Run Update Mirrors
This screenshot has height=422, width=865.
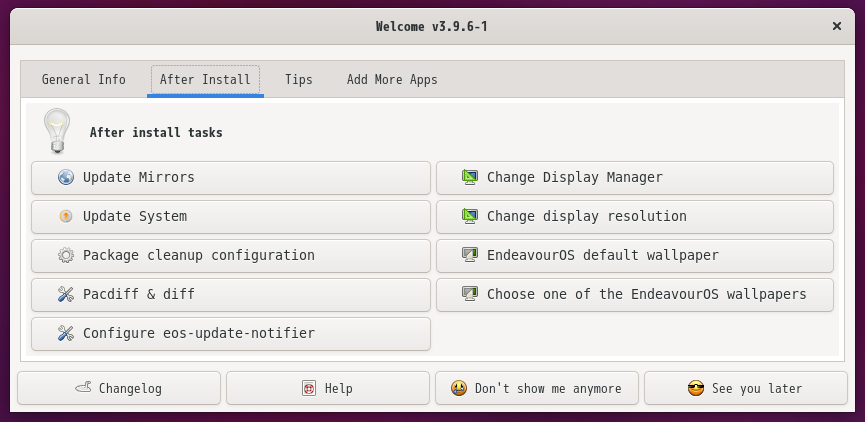[x=231, y=178]
